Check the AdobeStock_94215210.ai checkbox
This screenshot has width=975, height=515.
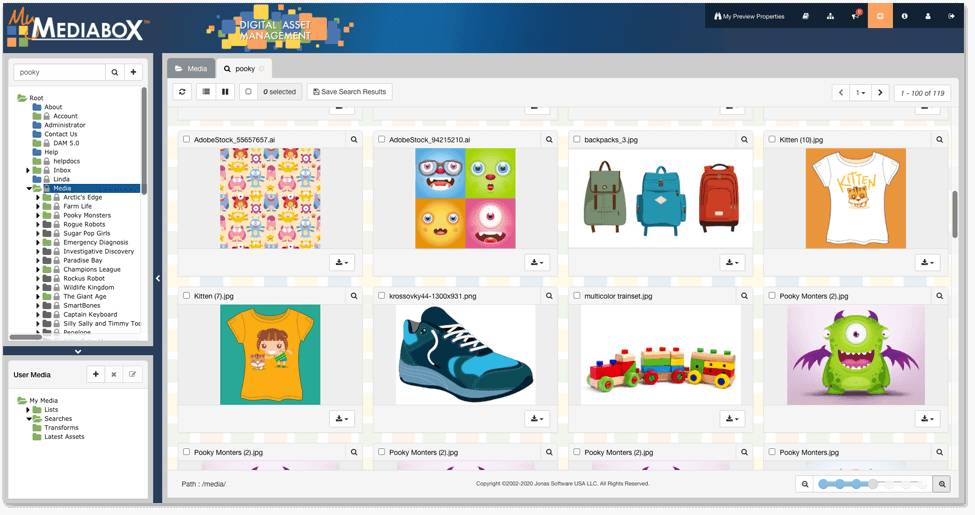[x=382, y=139]
